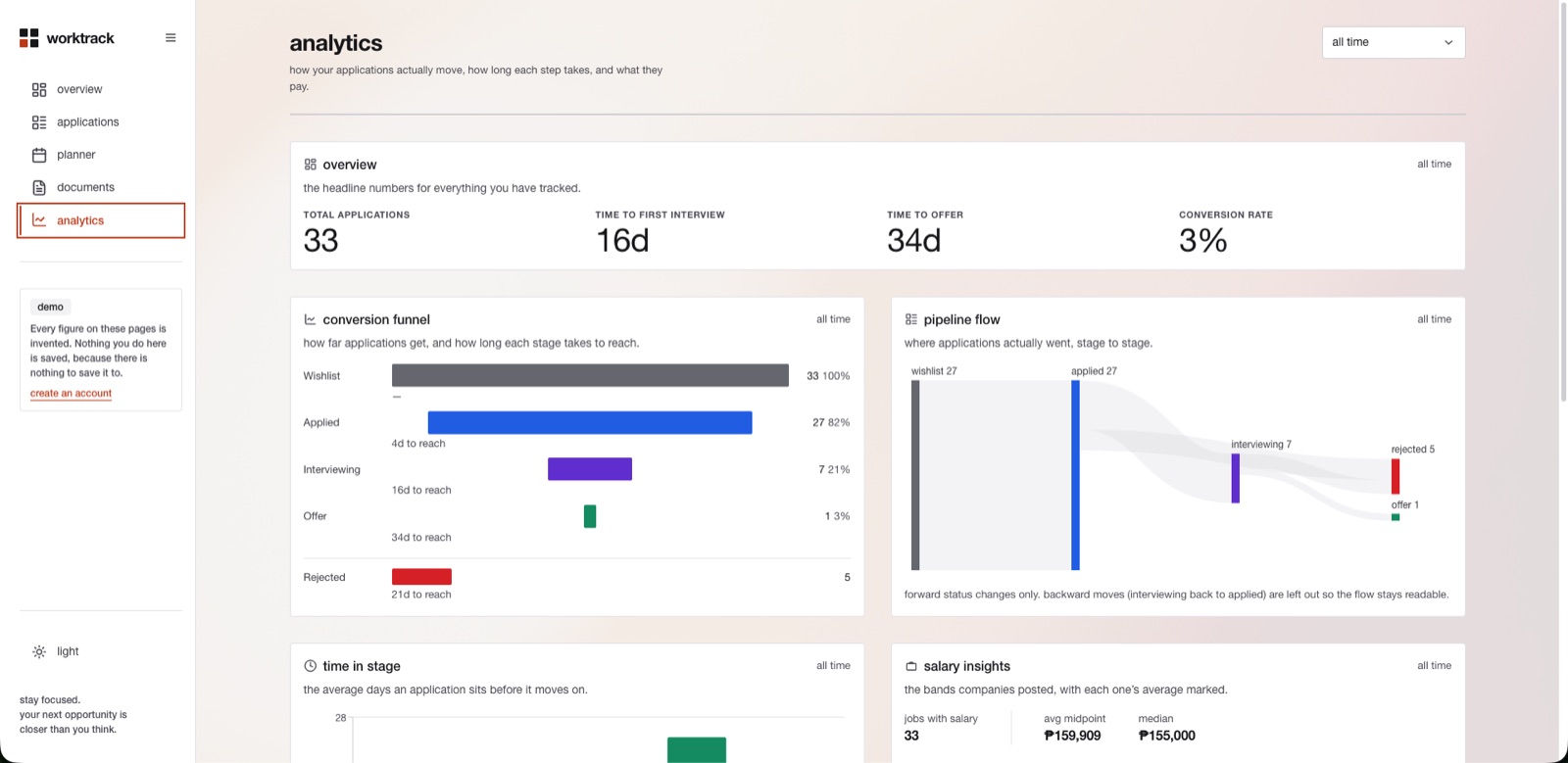The image size is (1568, 763).
Task: Click the worktrack brand name
Action: [x=80, y=38]
